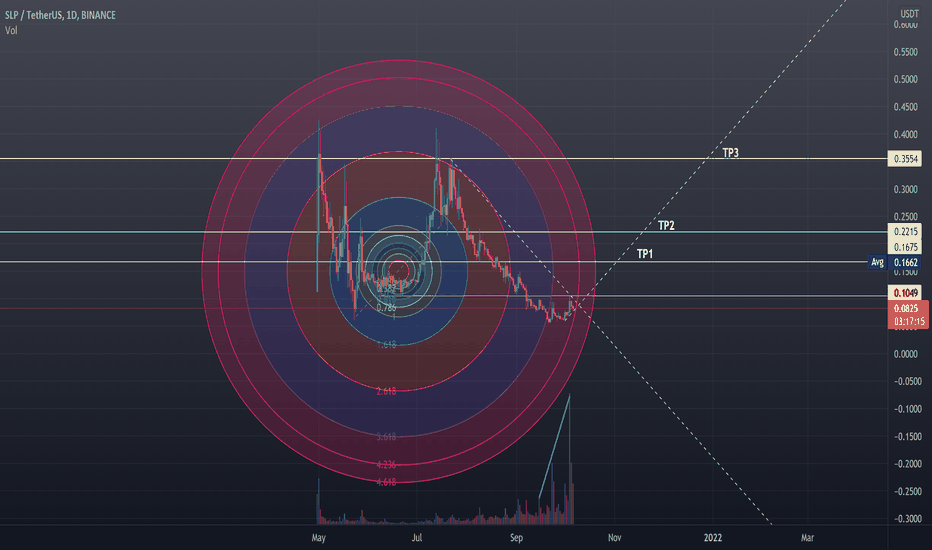Click the USDT currency label on the price axis

[909, 13]
